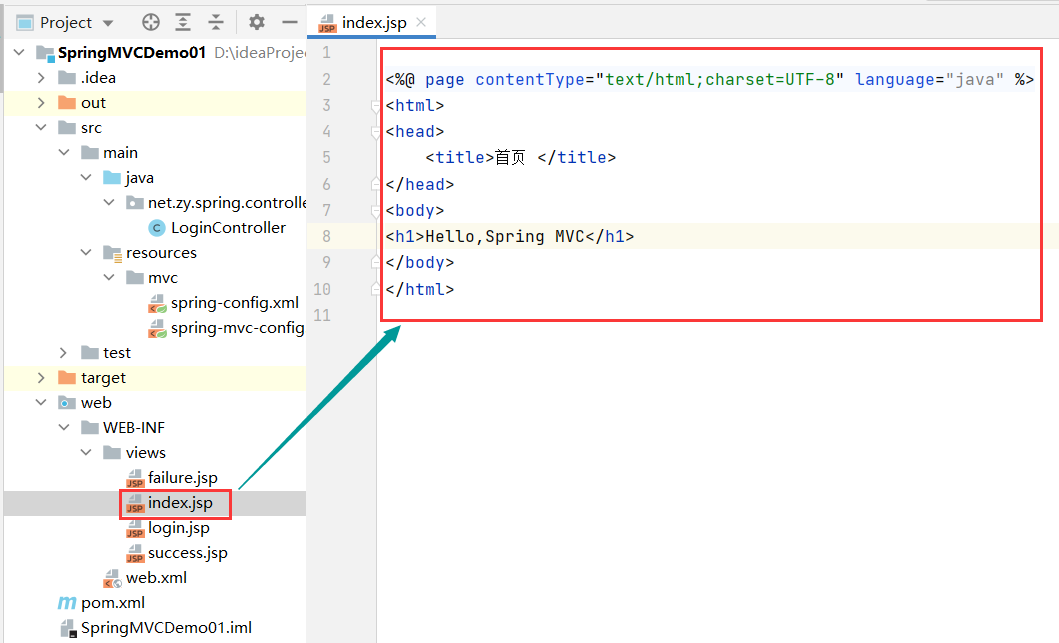
Task: Click the Spring XML icon beside spring-config.xml
Action: click(157, 303)
